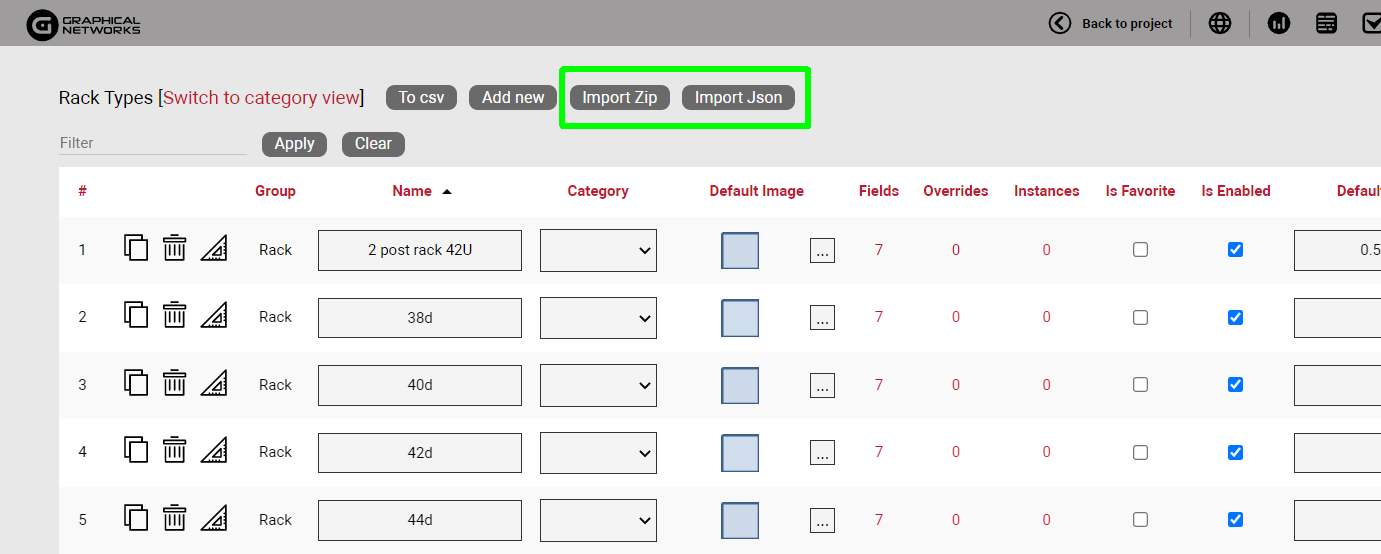Disable Is Enabled checkbox for 38d
Viewport: 1381px width, 554px height.
tap(1235, 318)
